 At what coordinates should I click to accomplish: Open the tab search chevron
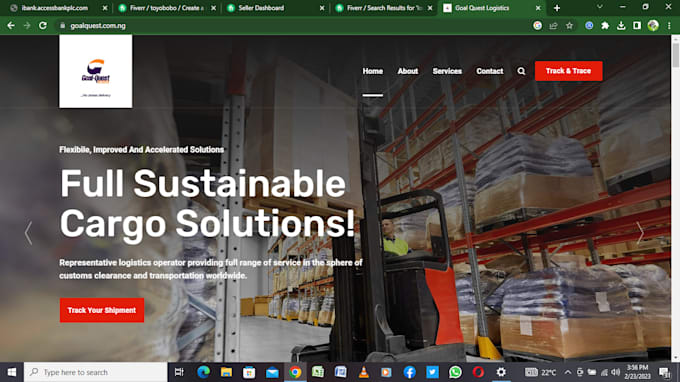[600, 7]
